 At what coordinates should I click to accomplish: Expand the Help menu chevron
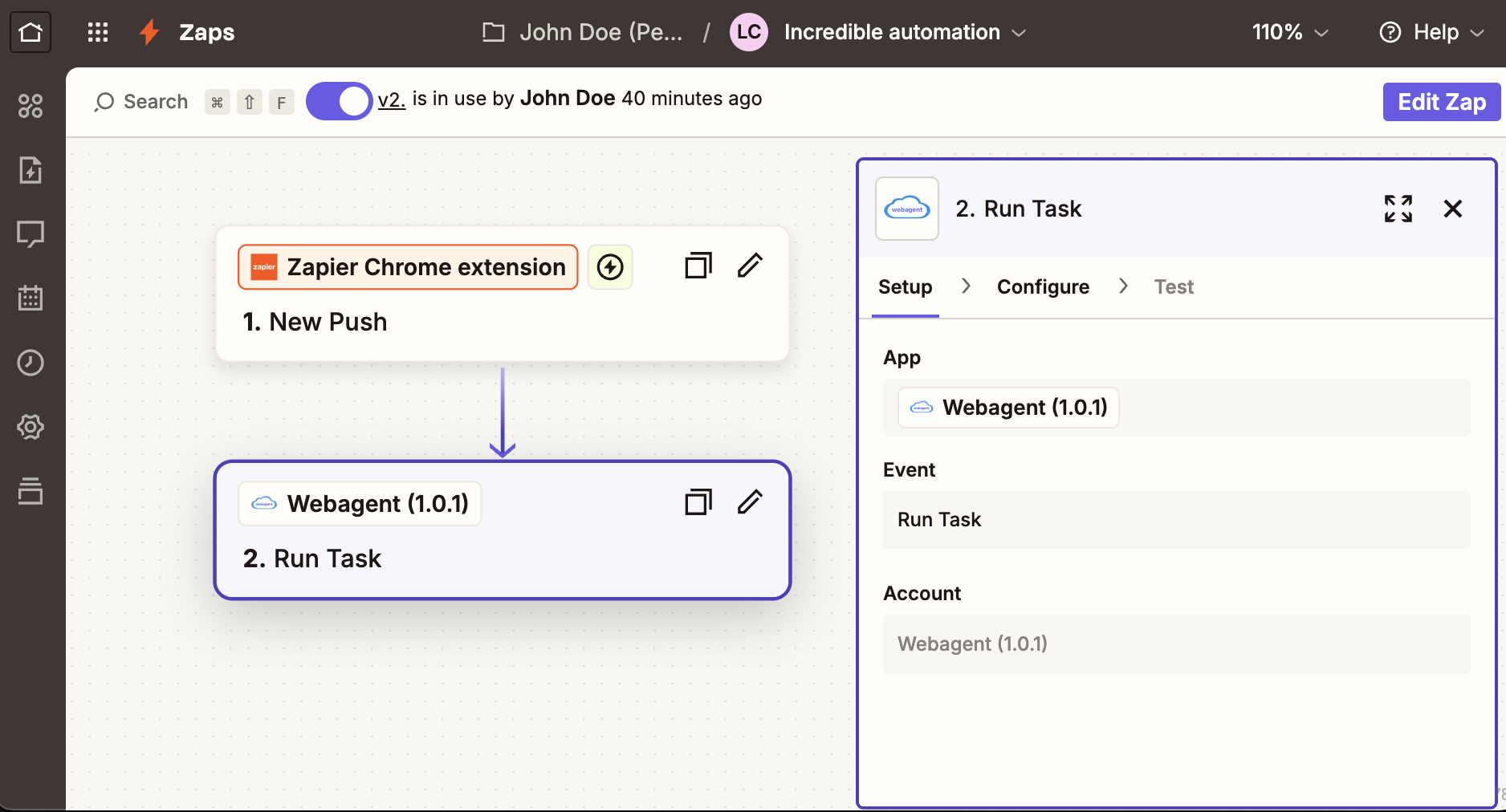1480,33
